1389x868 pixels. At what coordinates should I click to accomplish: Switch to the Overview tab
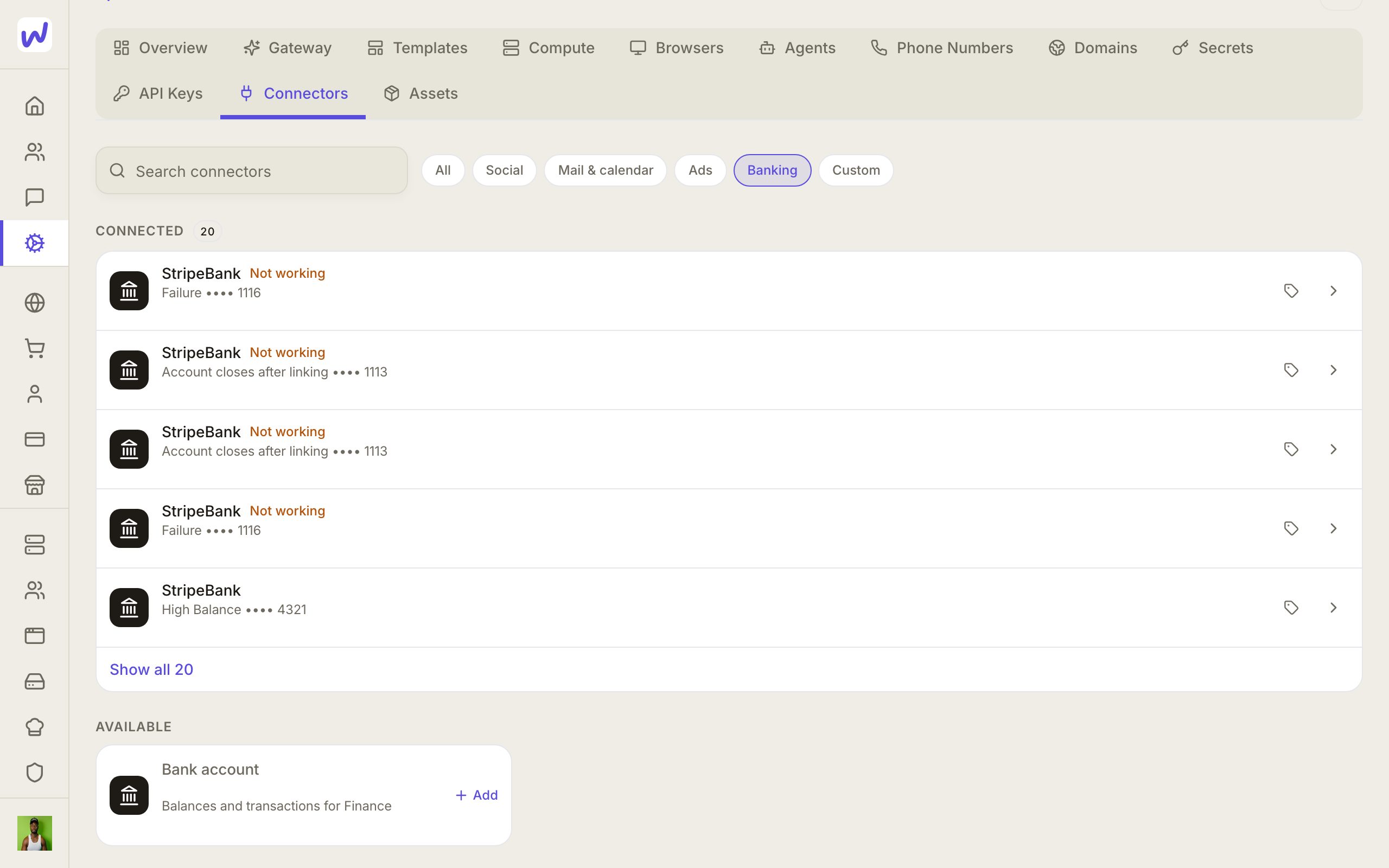point(160,48)
